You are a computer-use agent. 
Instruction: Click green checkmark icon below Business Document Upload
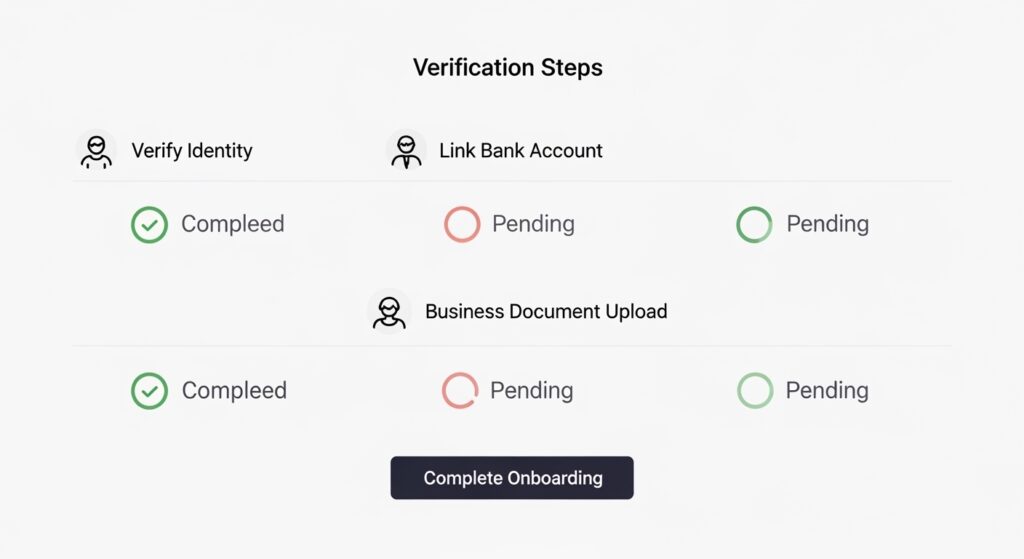point(149,391)
